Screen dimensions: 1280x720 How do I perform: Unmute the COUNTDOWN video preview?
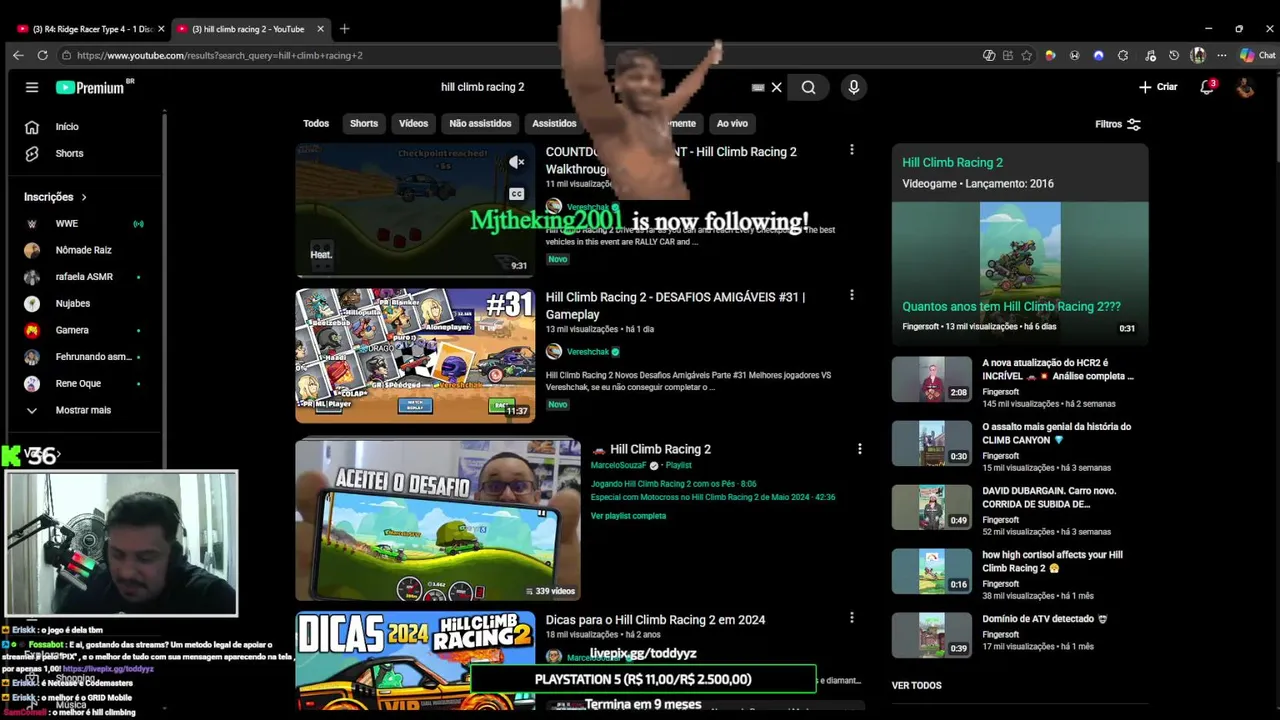coord(517,162)
